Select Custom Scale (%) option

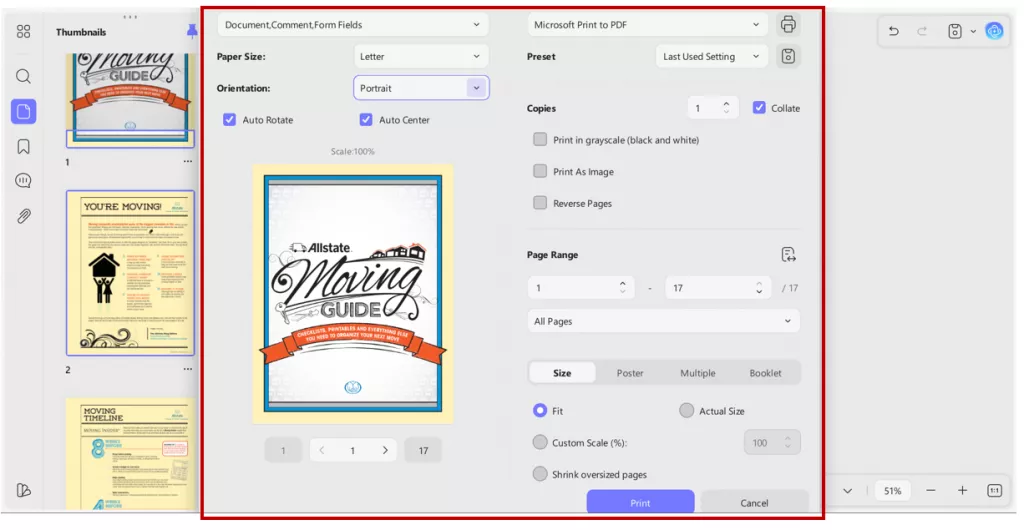pyautogui.click(x=539, y=443)
